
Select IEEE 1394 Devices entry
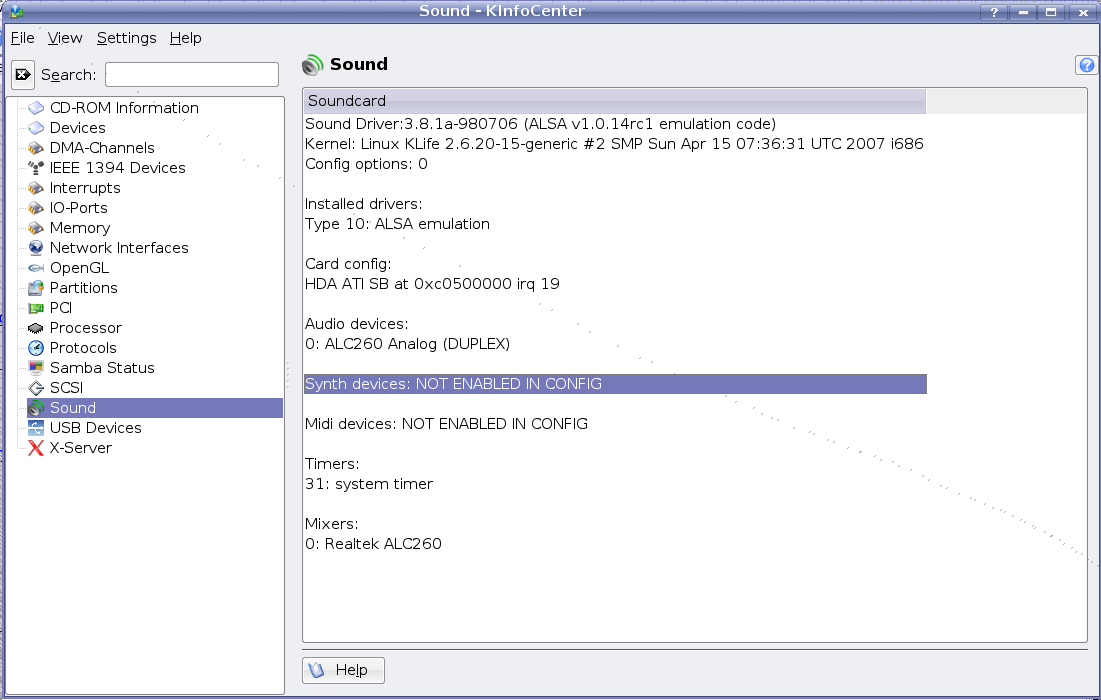coord(117,168)
